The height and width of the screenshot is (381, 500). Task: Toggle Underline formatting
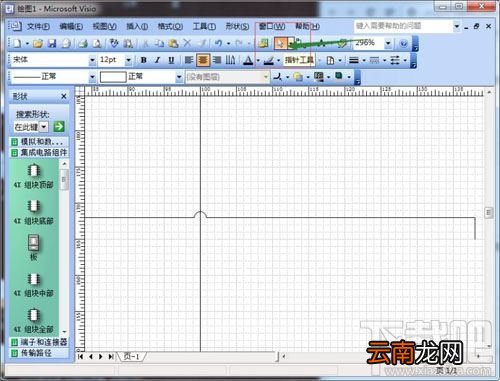[171, 60]
